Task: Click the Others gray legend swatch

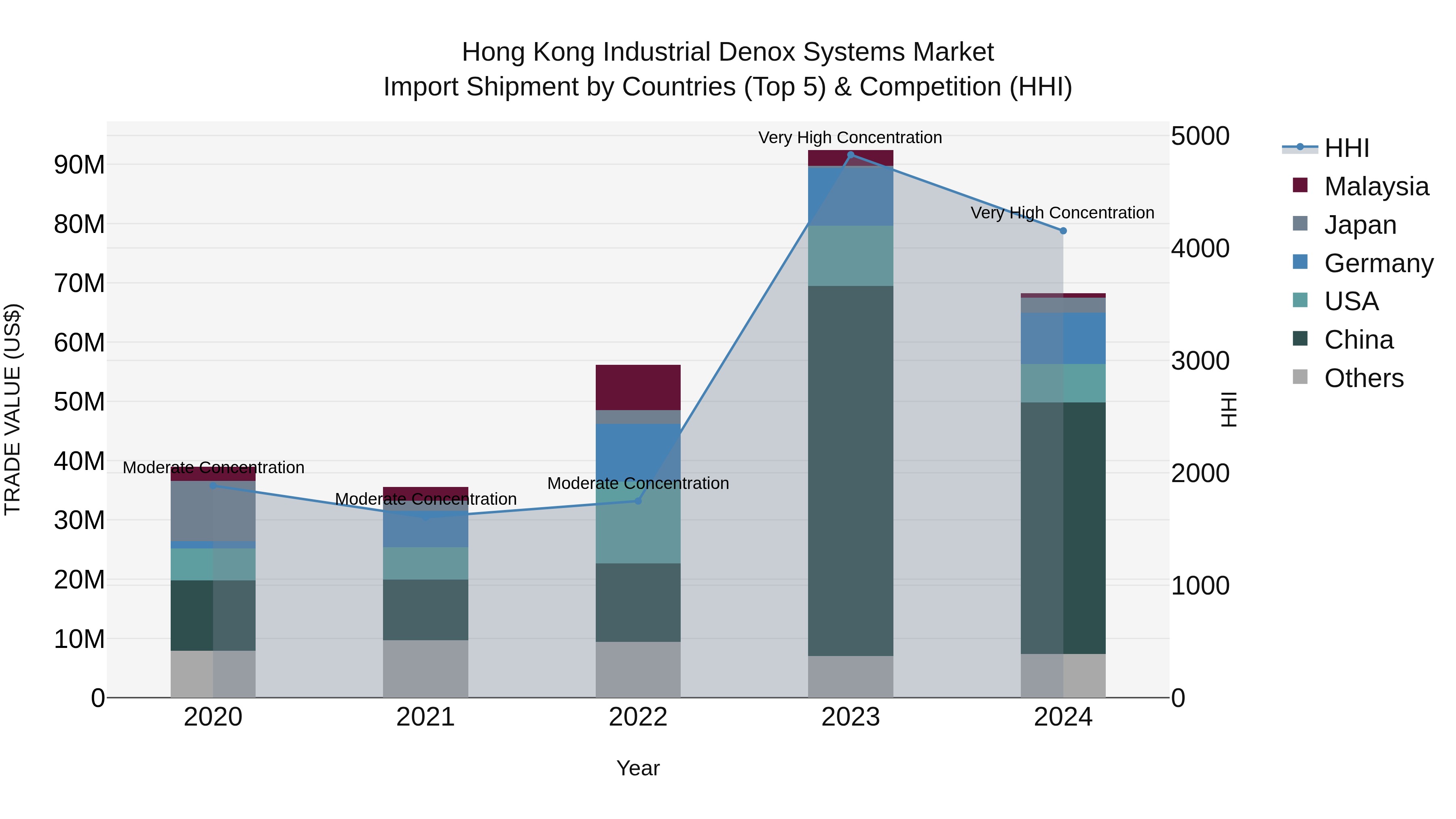Action: pyautogui.click(x=1300, y=377)
